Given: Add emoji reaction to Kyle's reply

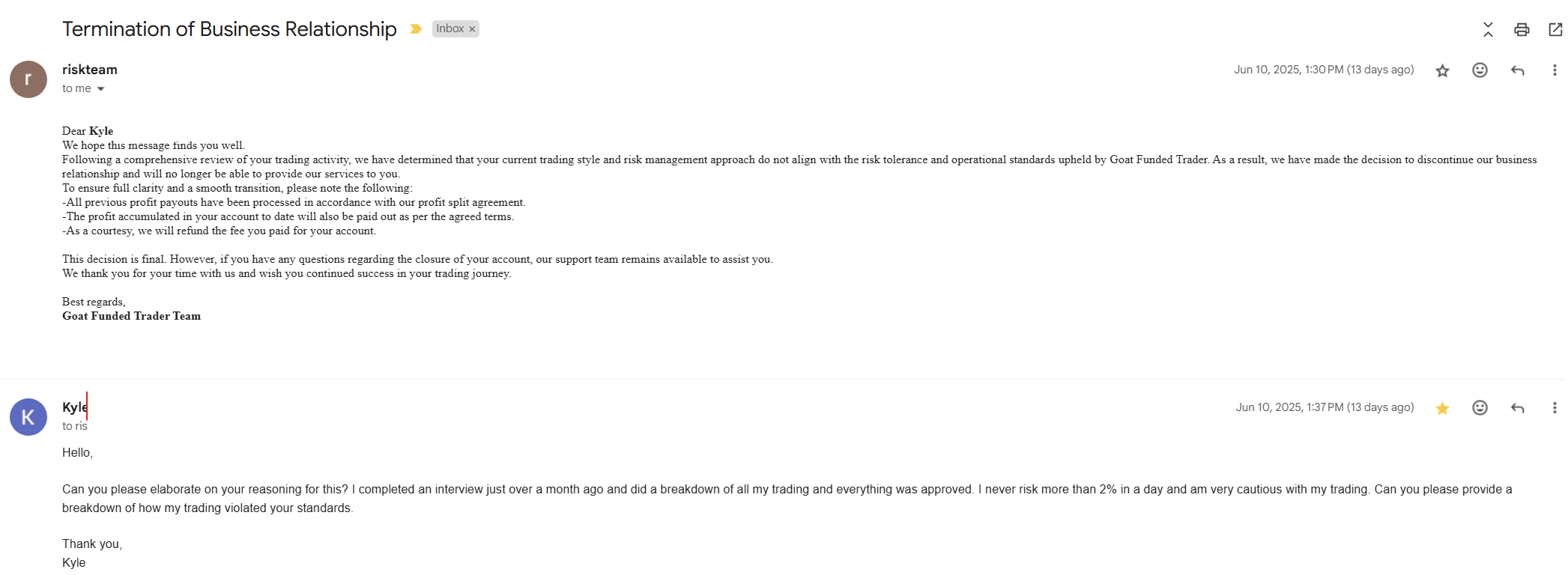Looking at the screenshot, I should (1480, 408).
